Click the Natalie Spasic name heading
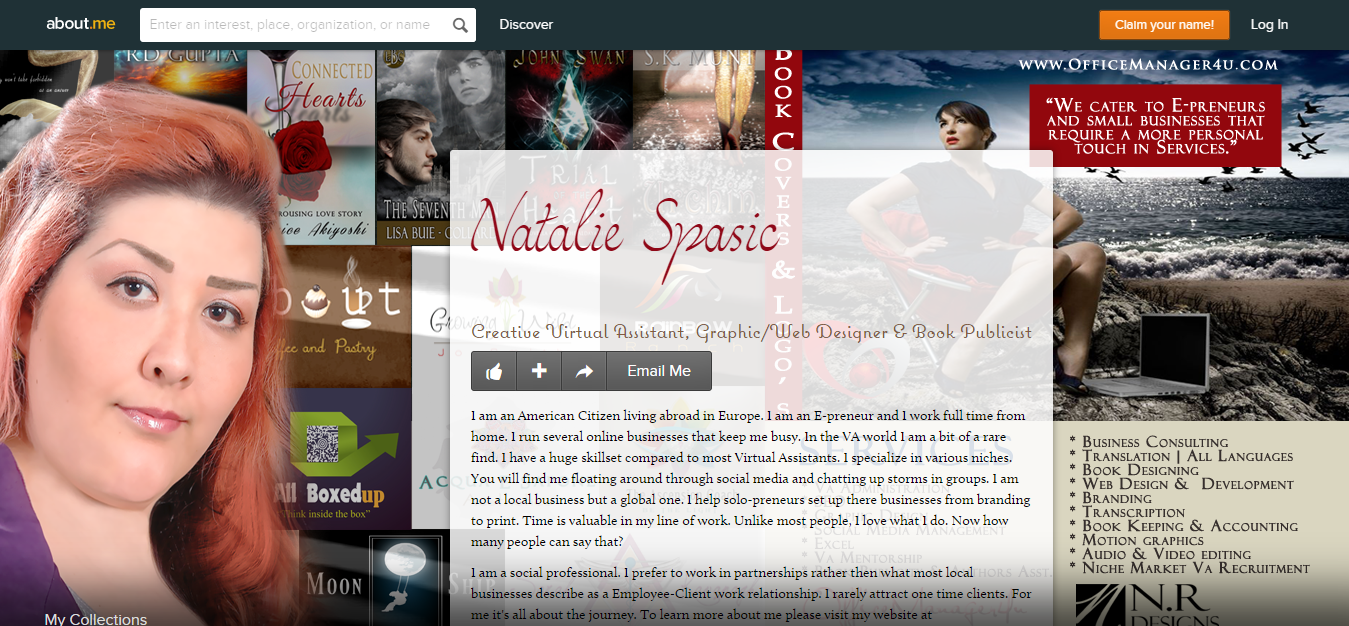The height and width of the screenshot is (626, 1349). [627, 228]
